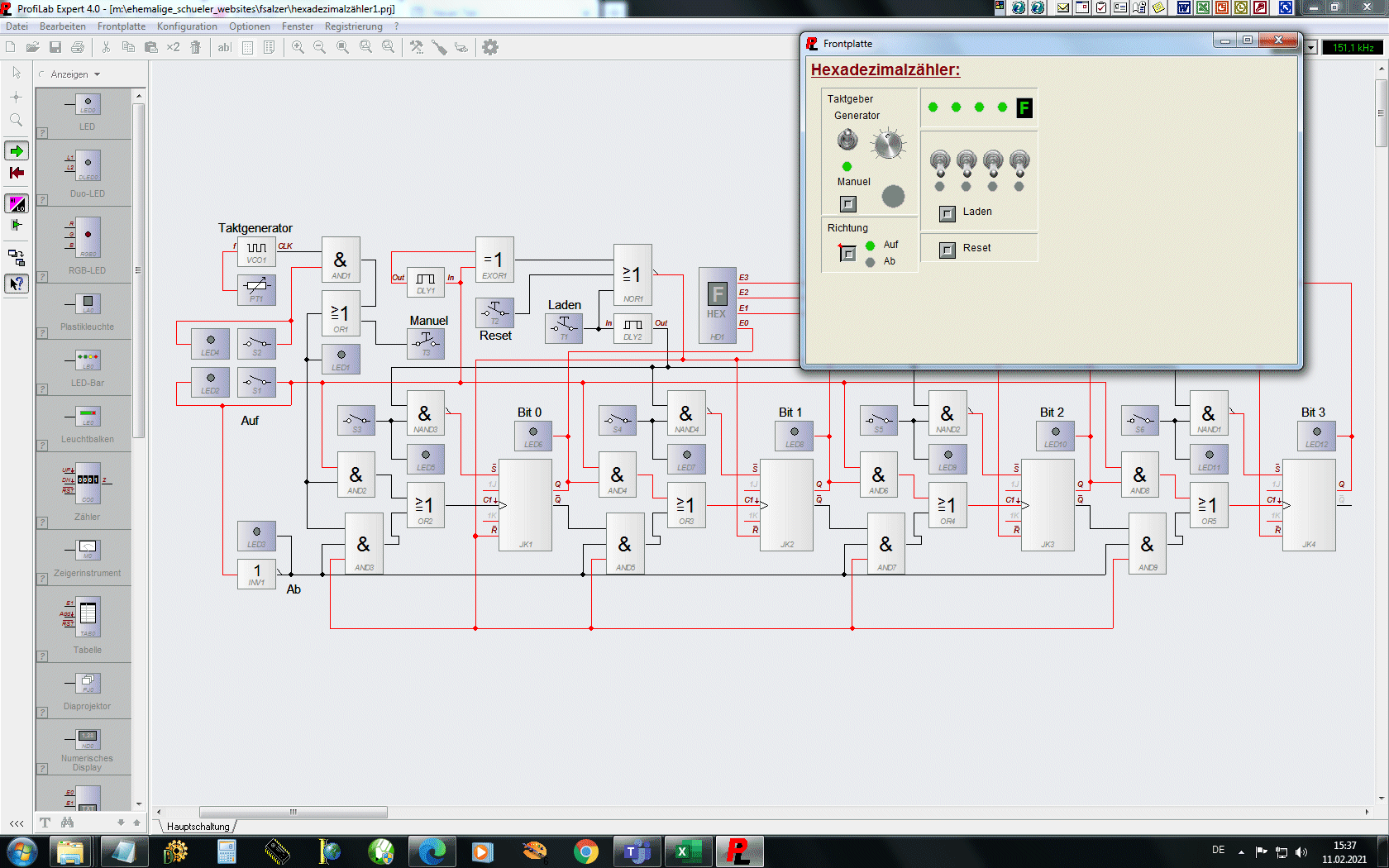Insert a text label with ab| tool
This screenshot has width=1389, height=868.
point(224,47)
